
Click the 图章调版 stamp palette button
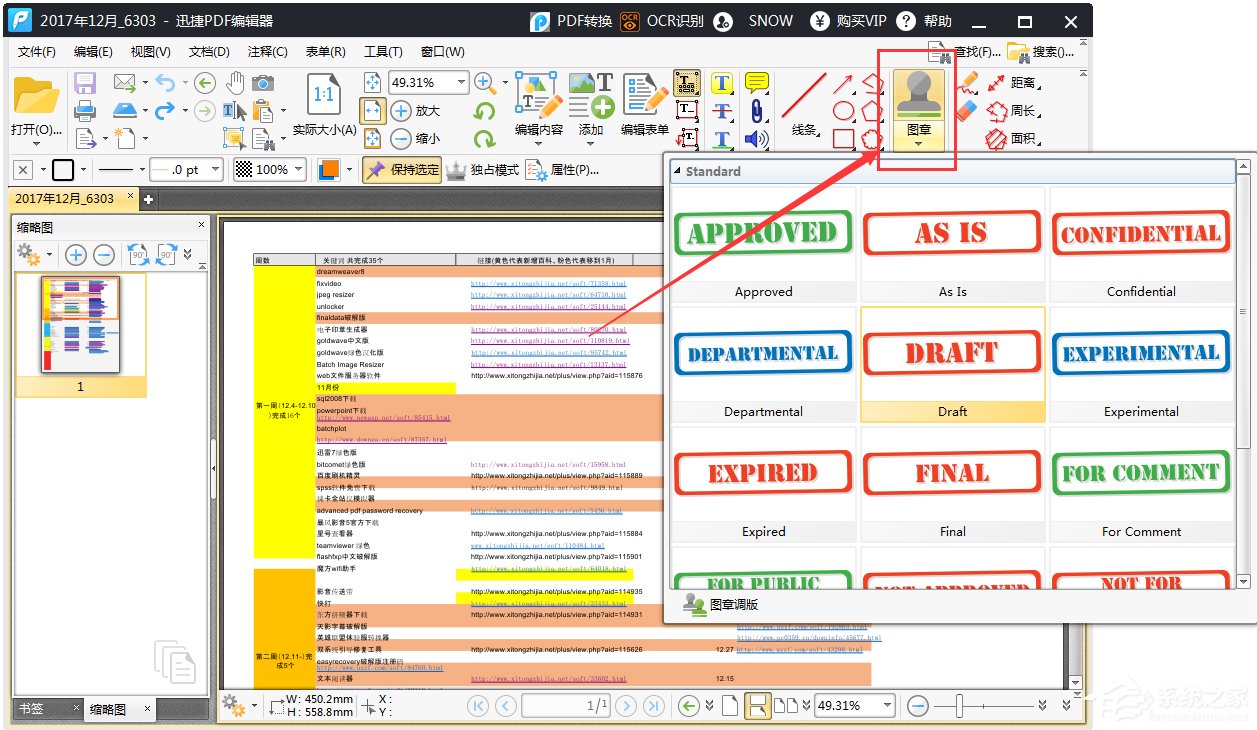point(721,604)
